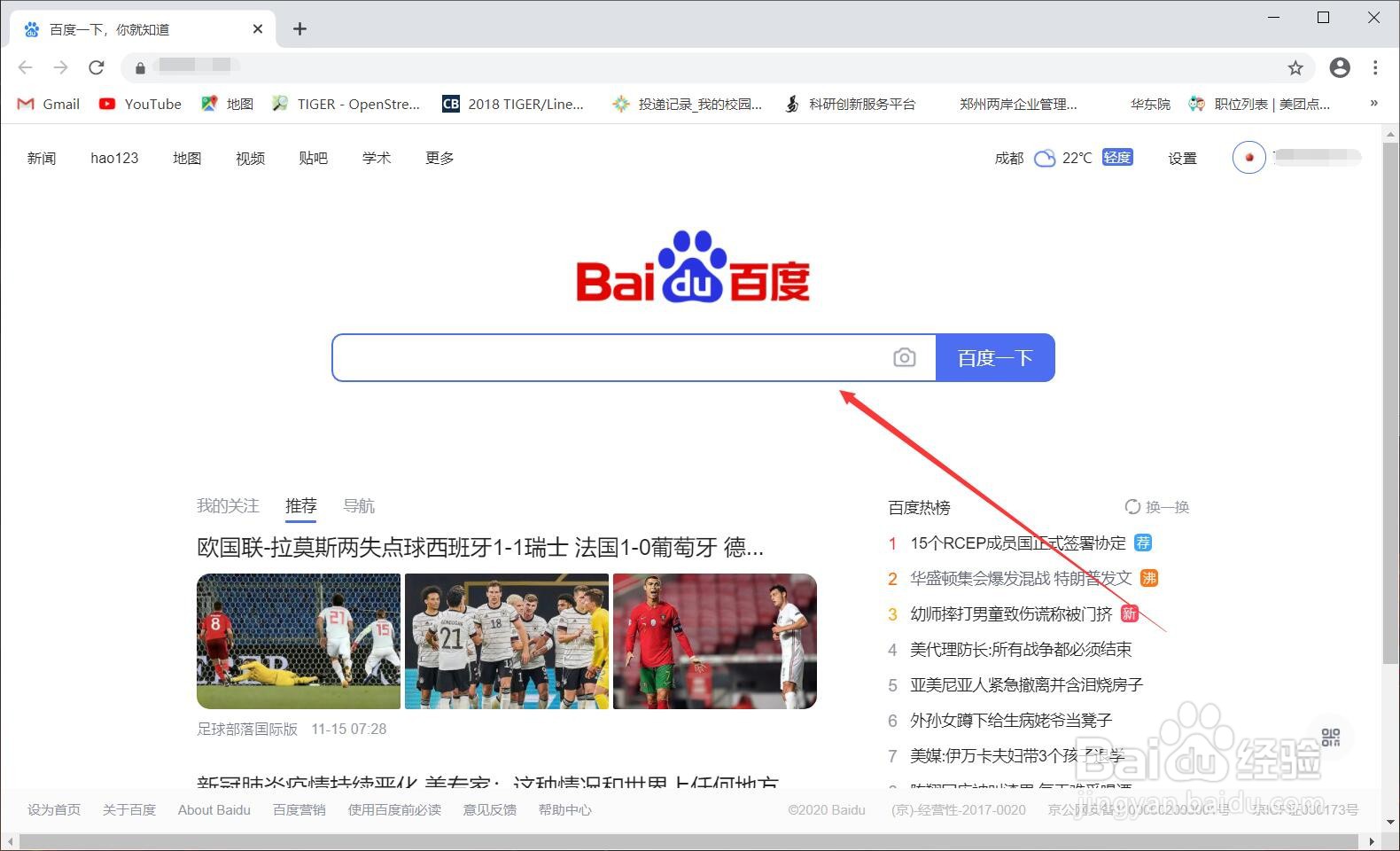Open the goalkeeper diving news thumbnail
Screen dimensions: 1400x851
tap(299, 641)
